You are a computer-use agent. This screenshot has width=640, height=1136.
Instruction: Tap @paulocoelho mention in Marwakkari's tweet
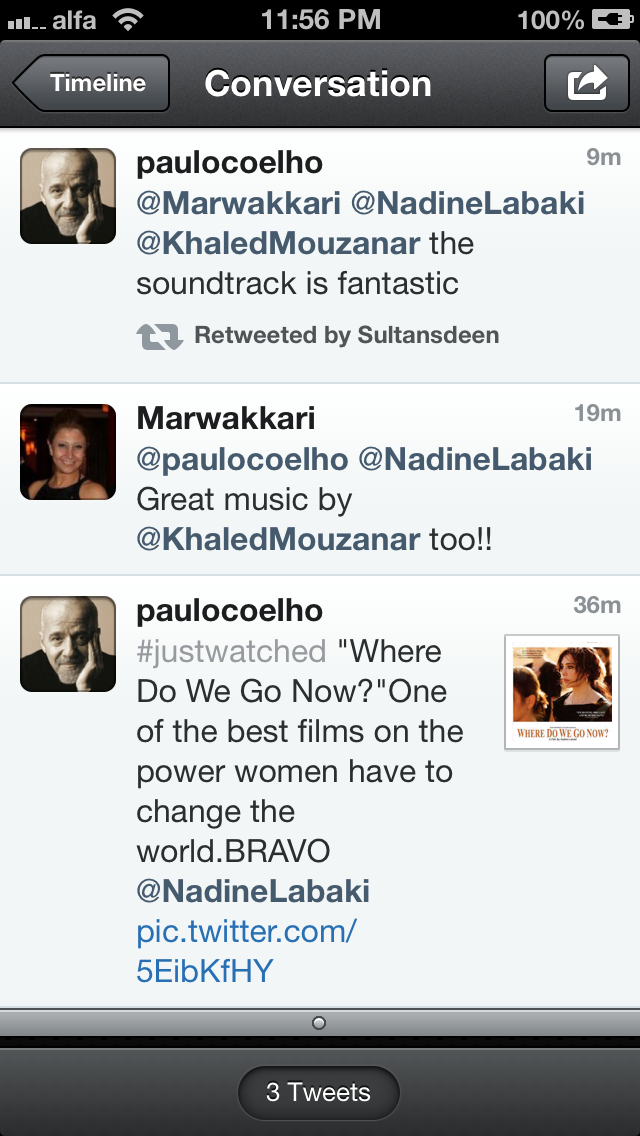[x=242, y=459]
